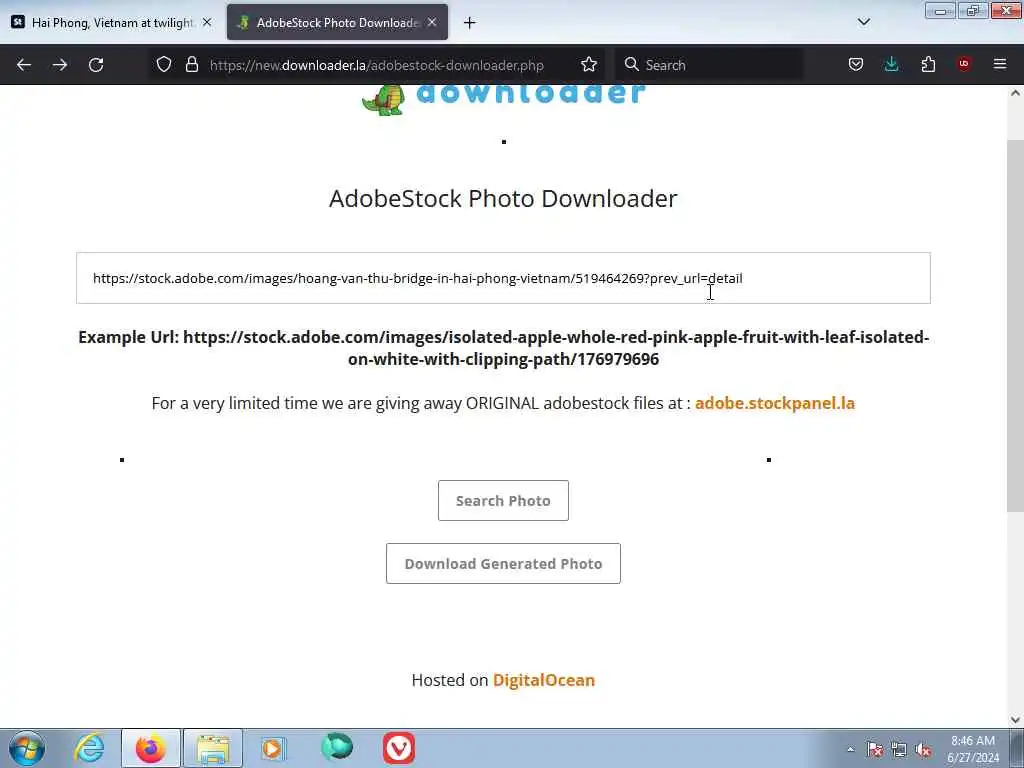Viewport: 1024px width, 768px height.
Task: Click the page vertical scrollbar thumb
Action: (x=1015, y=325)
